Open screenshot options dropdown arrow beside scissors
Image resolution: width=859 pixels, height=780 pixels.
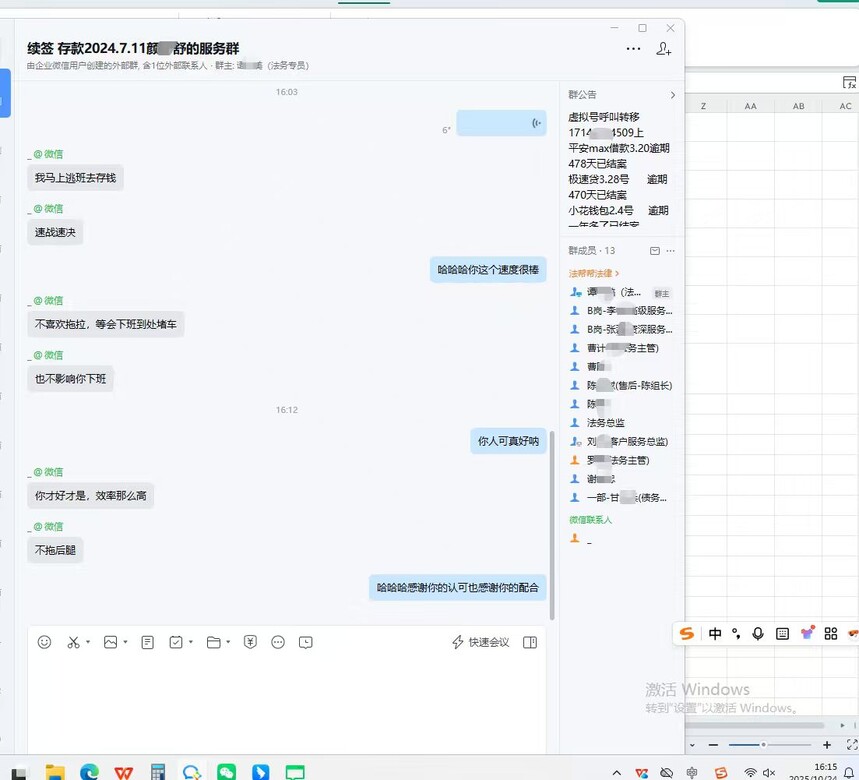(88, 642)
